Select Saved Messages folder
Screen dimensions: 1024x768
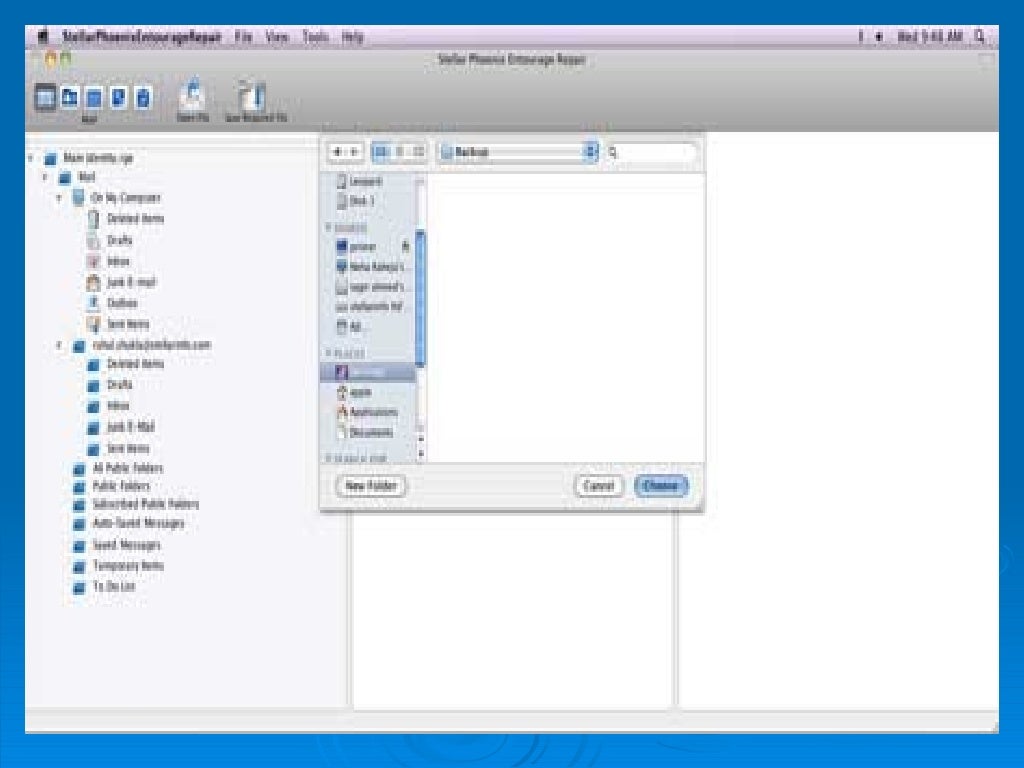click(x=117, y=545)
